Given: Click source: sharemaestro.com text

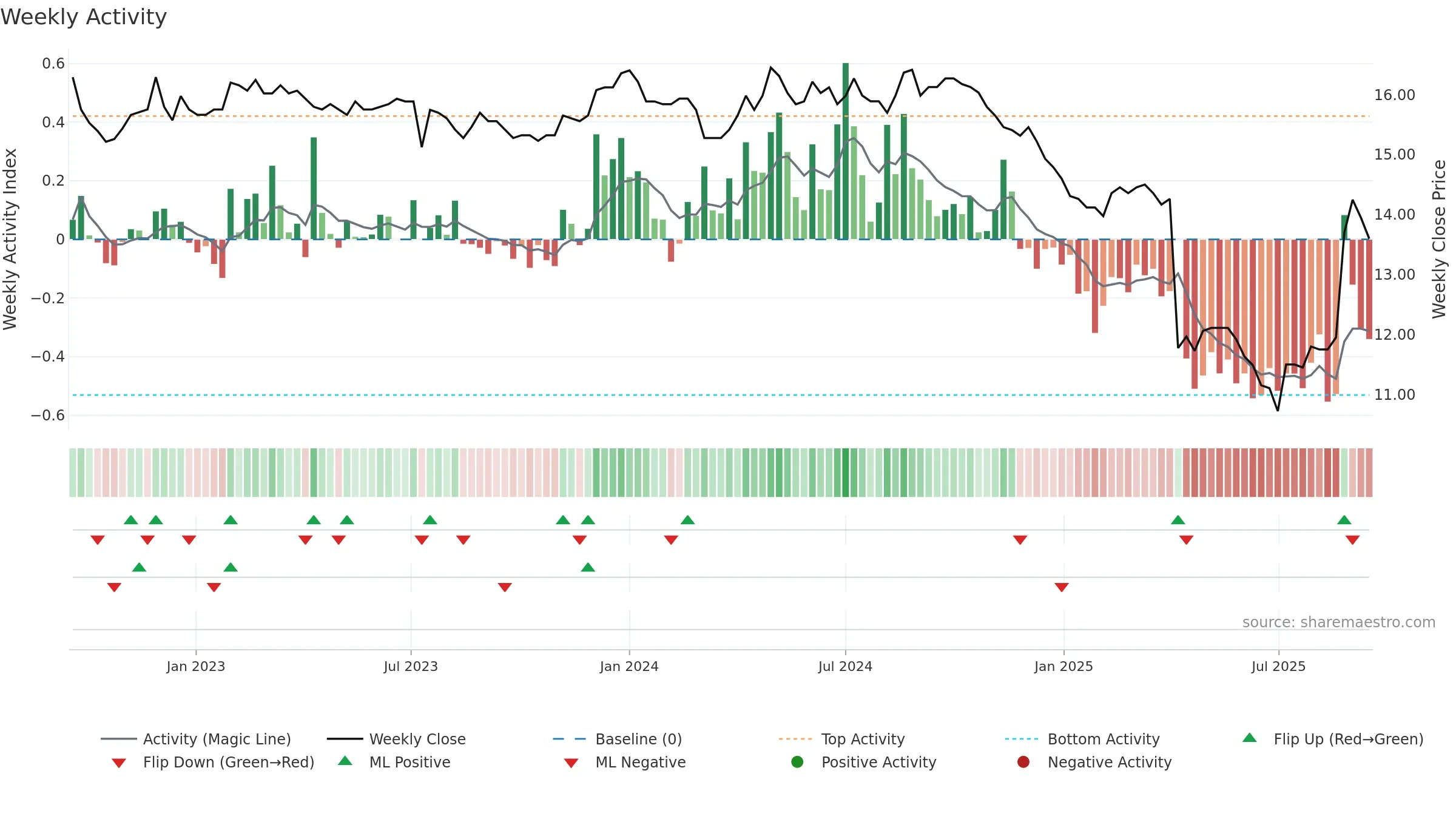Looking at the screenshot, I should [1339, 622].
